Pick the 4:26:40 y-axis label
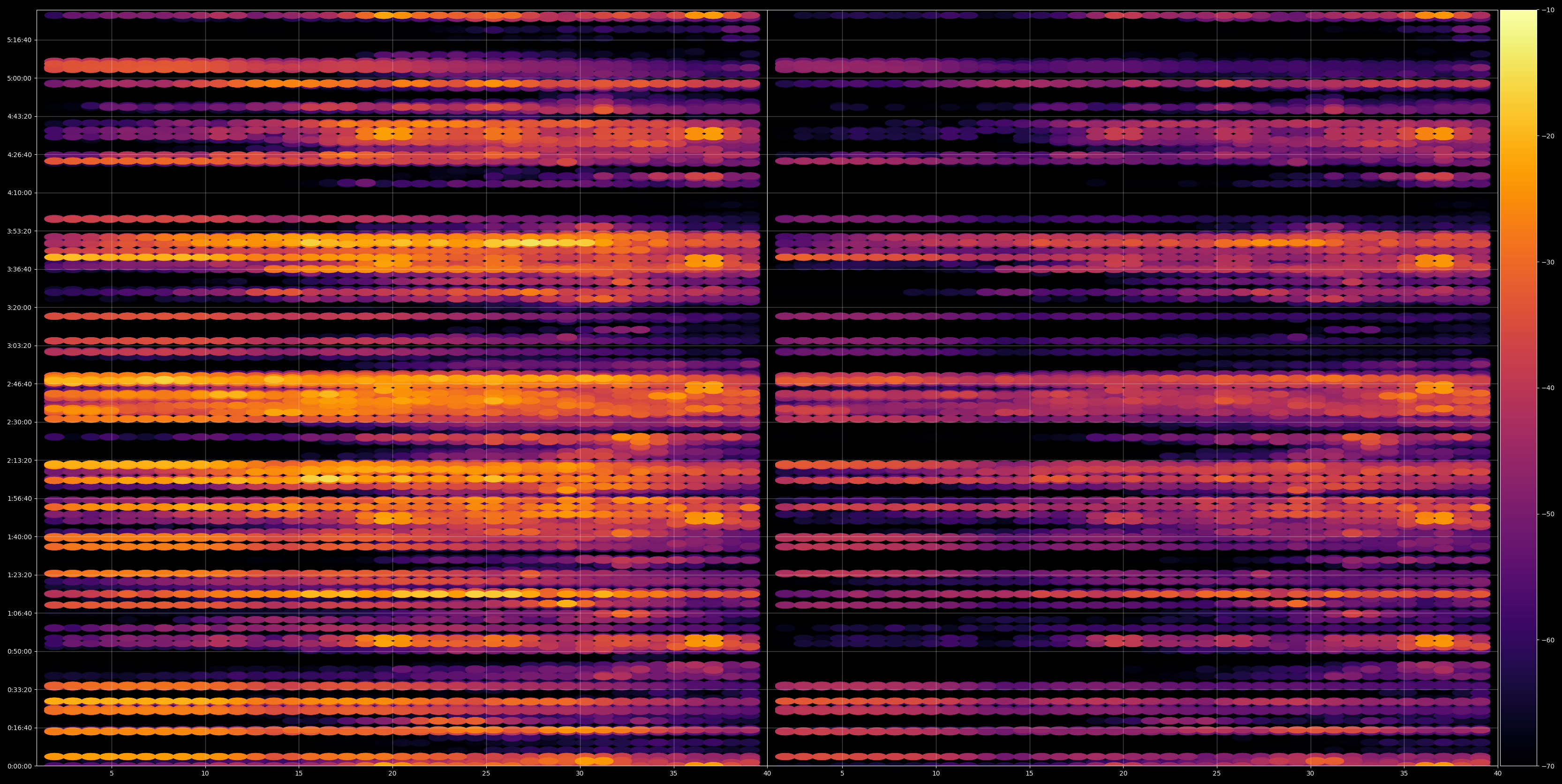 click(19, 155)
